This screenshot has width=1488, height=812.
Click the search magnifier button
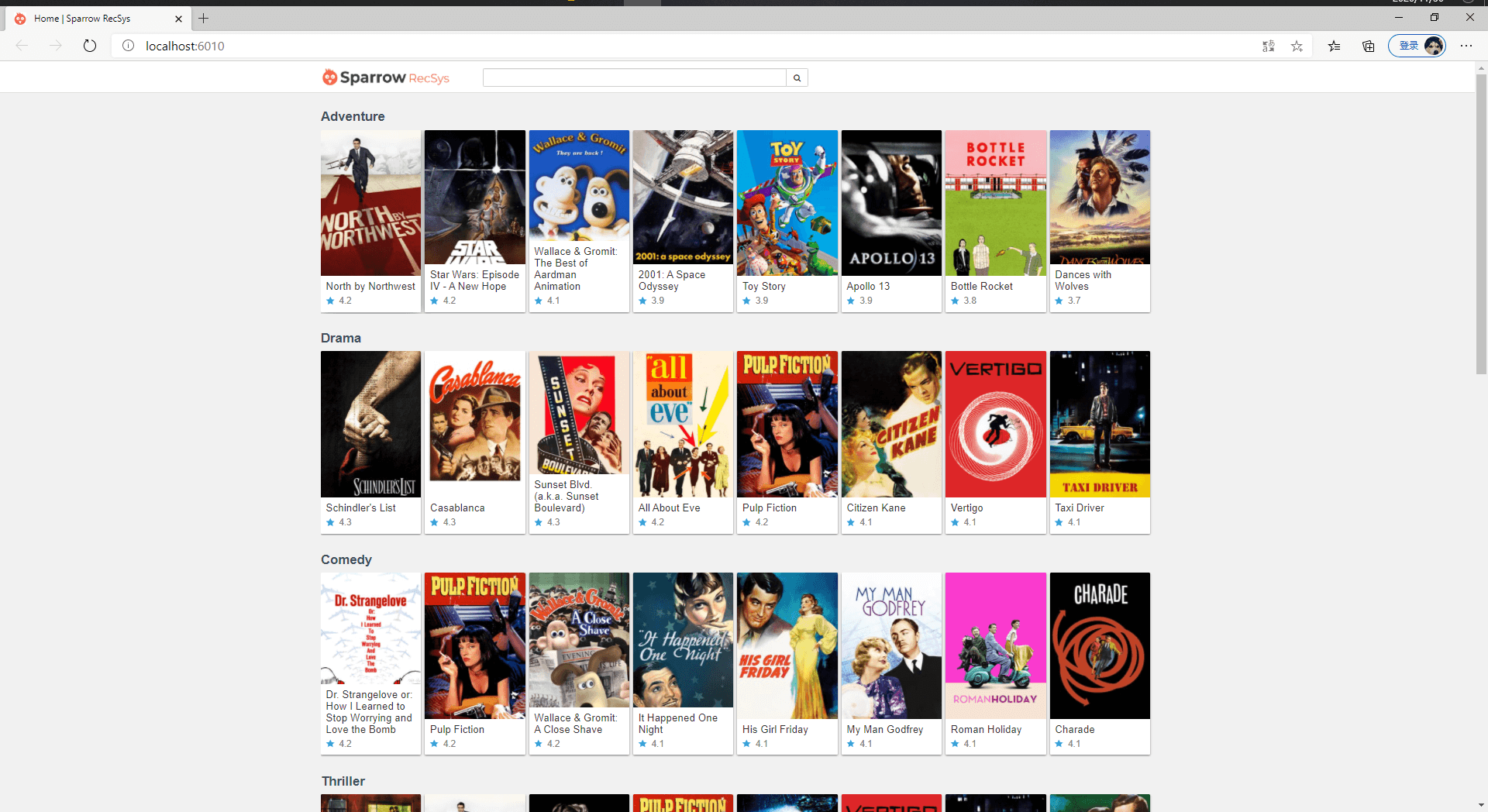coord(797,77)
